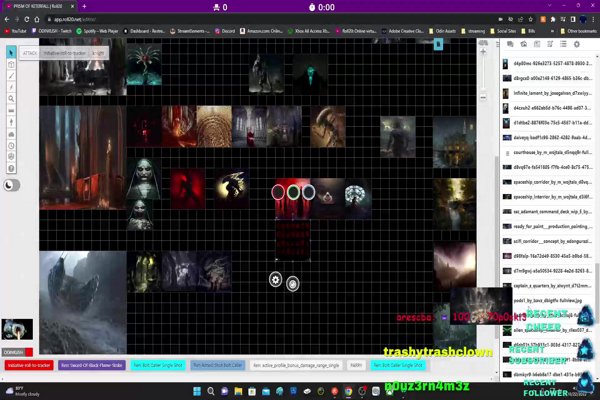Screen dimensions: 600x400
Task: Run active_profile_bonus_damage_range_single macro
Action: click(296, 366)
